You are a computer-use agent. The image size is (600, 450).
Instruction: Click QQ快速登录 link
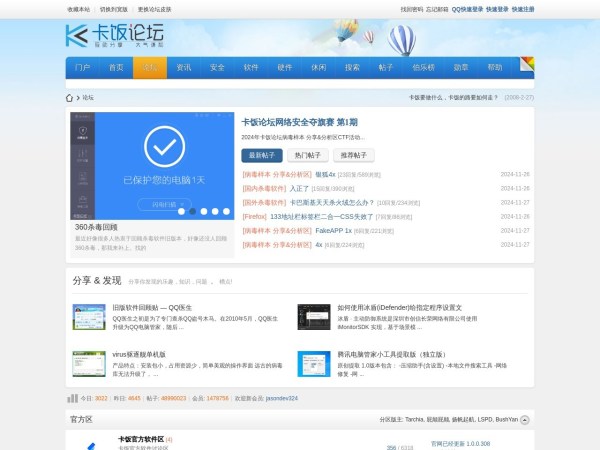click(466, 9)
